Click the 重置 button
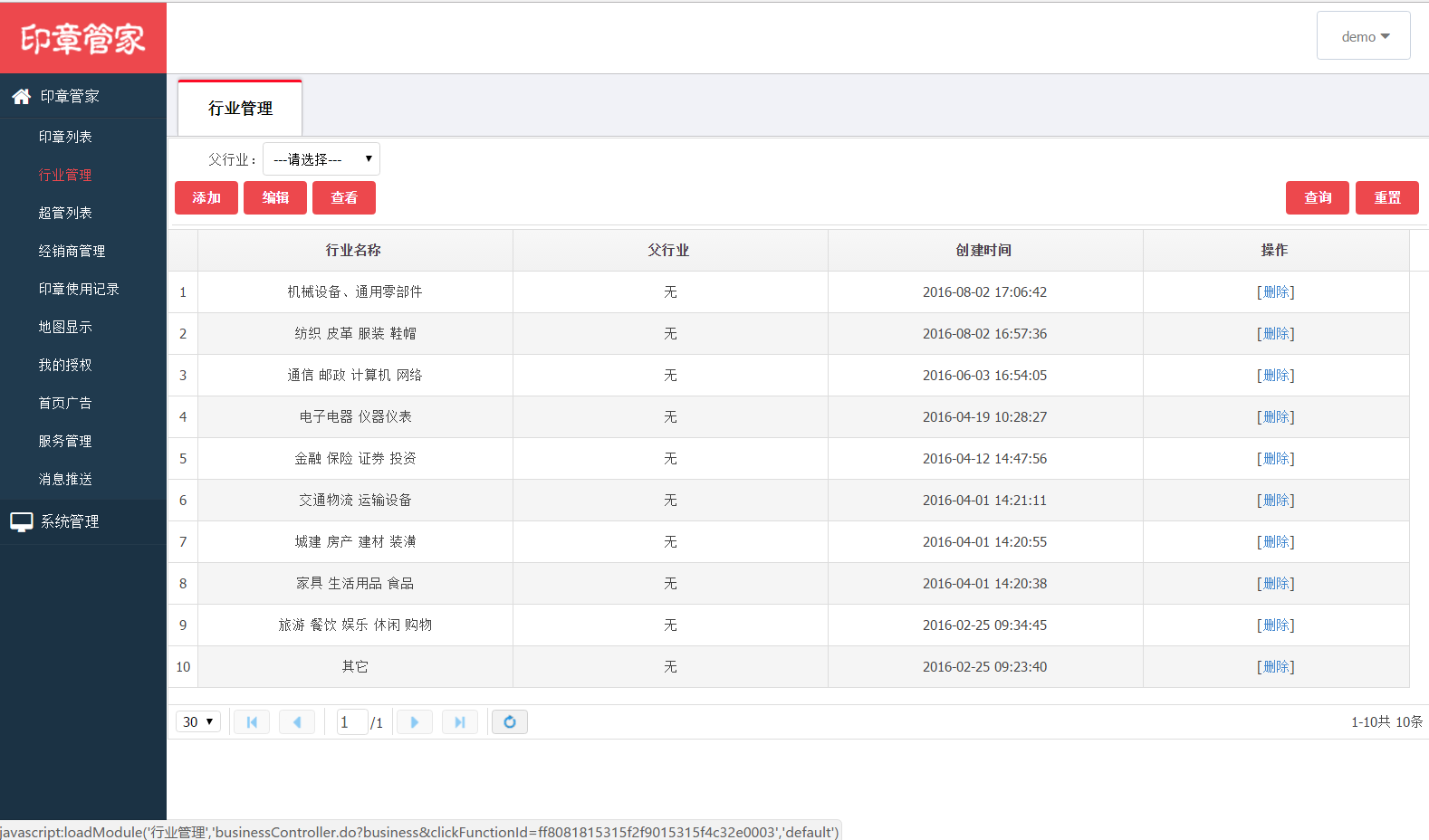This screenshot has width=1429, height=840. coord(1387,198)
